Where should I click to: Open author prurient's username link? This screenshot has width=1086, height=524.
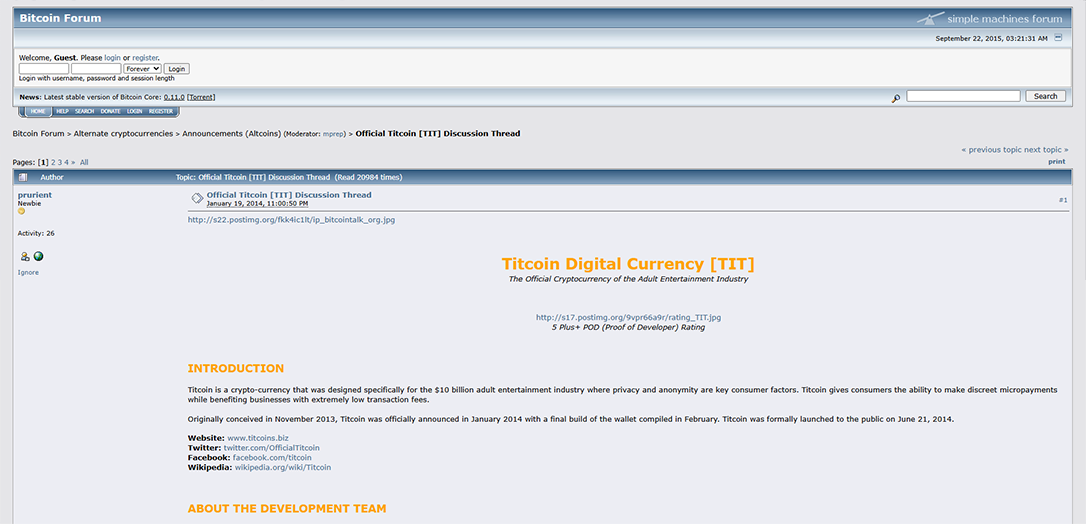coord(35,195)
